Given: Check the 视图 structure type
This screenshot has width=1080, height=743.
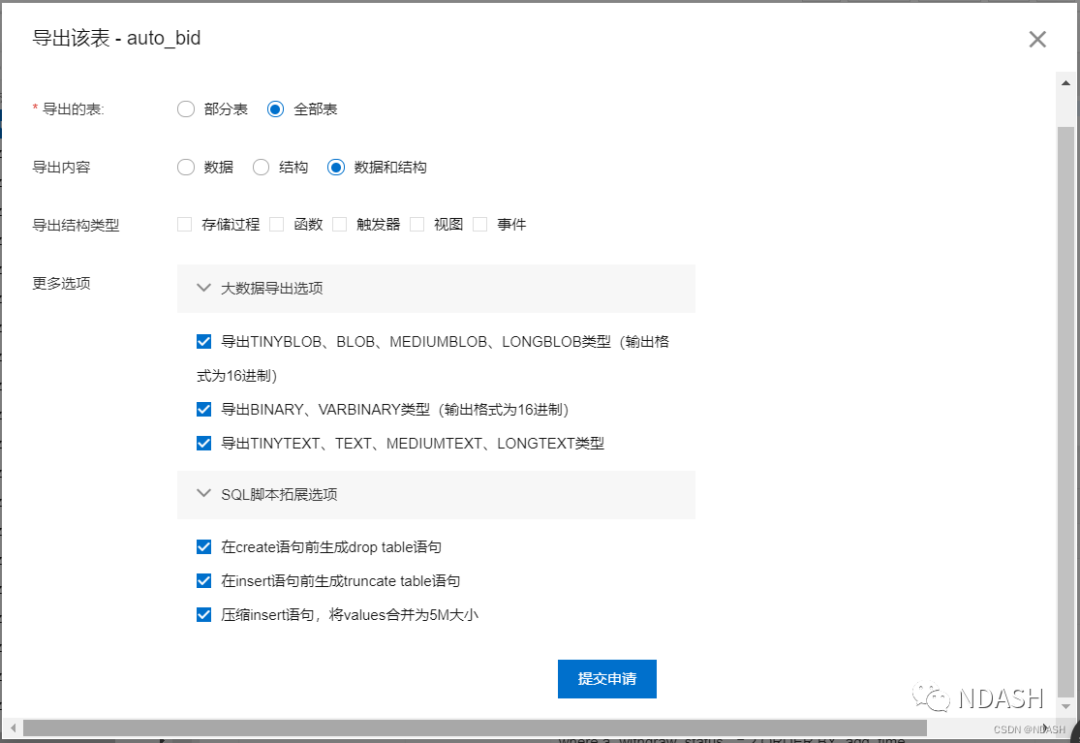Looking at the screenshot, I should pos(416,224).
